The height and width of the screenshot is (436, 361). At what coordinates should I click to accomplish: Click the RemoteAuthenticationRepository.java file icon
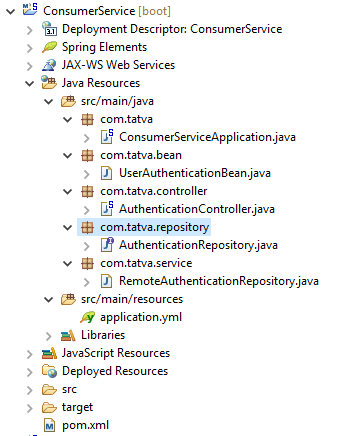point(106,281)
